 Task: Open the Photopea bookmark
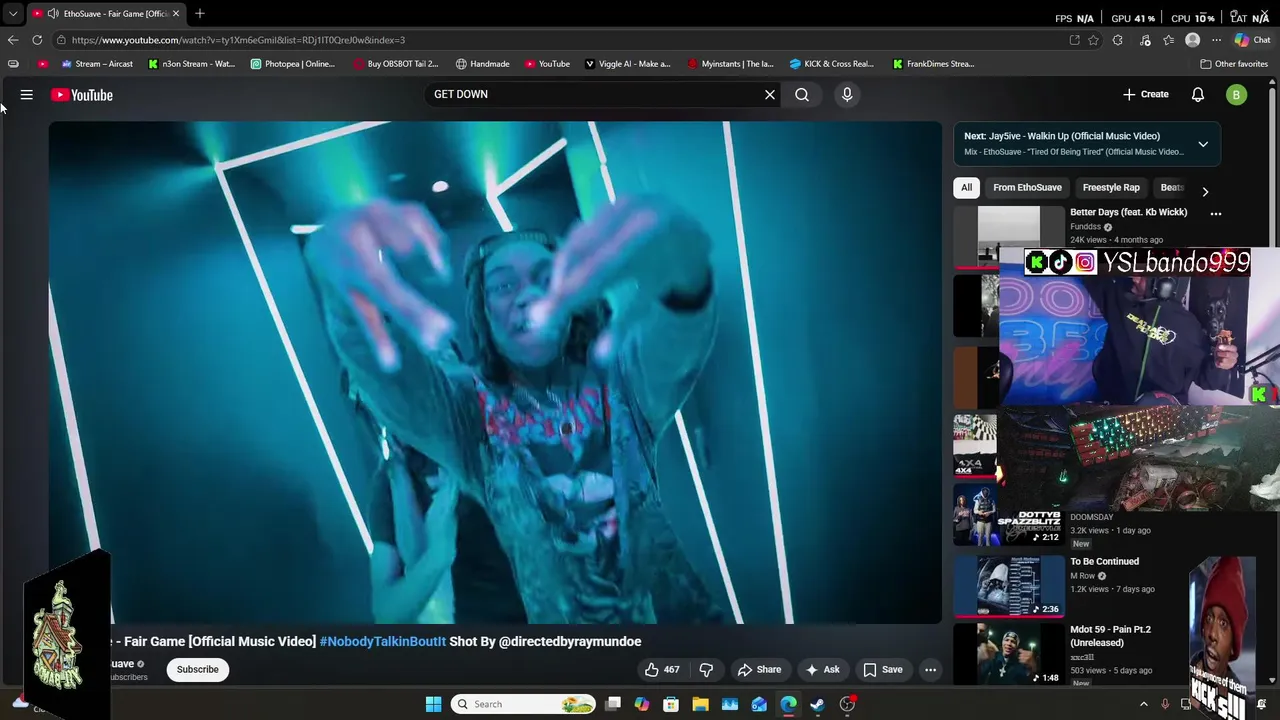pos(293,64)
